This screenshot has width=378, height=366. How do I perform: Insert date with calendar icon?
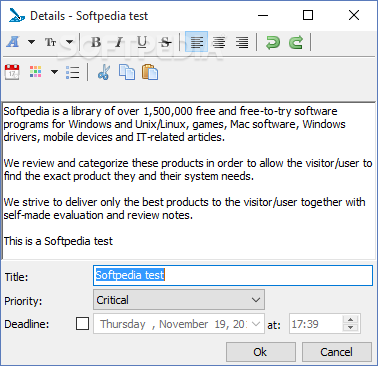12,72
